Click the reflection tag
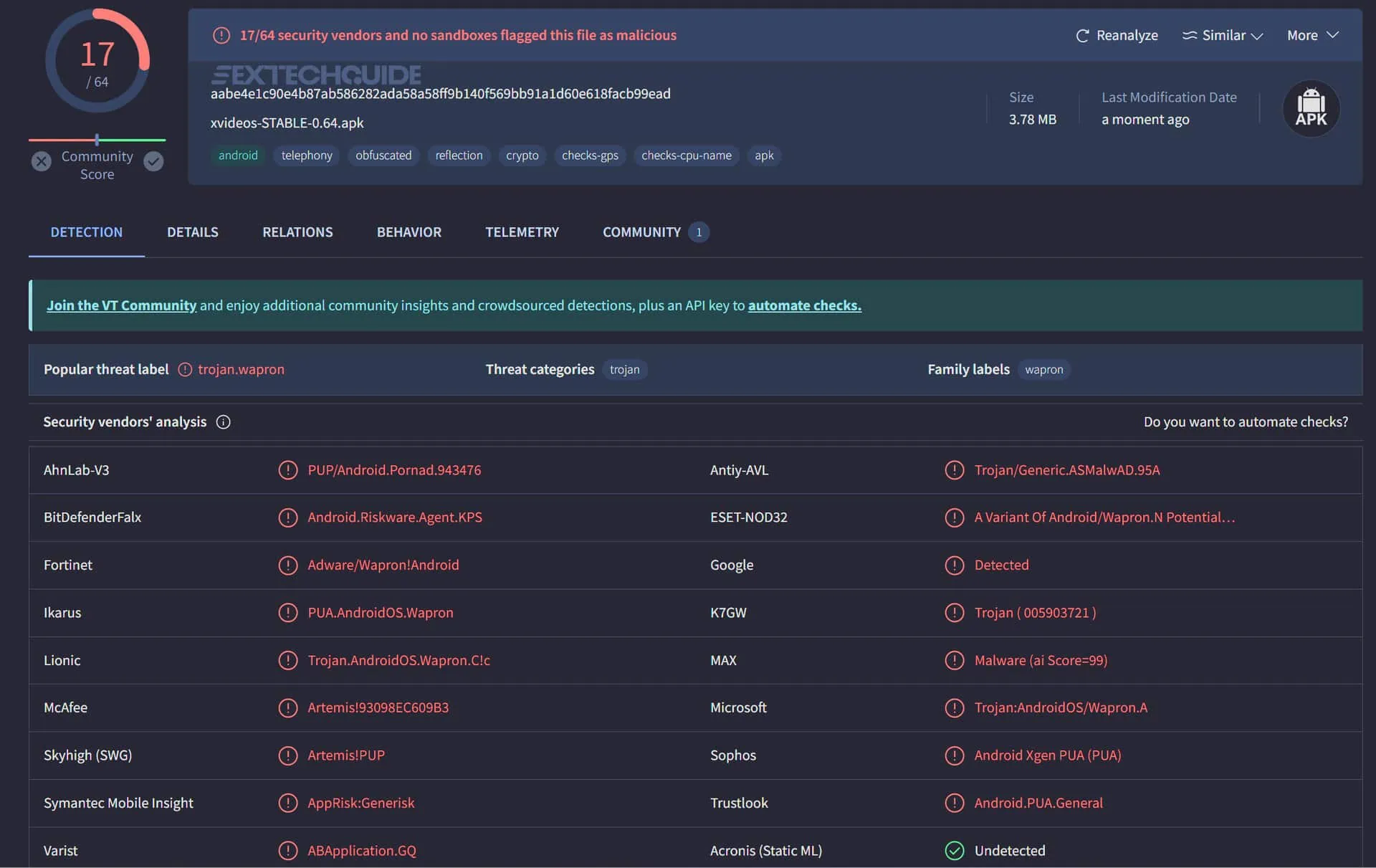The image size is (1376, 868). click(x=459, y=156)
